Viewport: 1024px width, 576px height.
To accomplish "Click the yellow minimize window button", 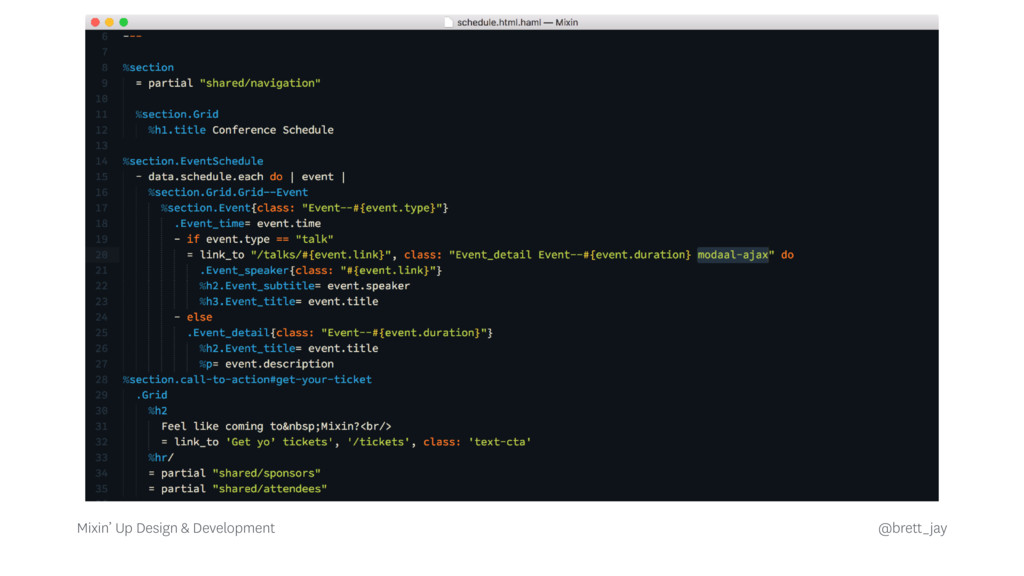I will (109, 22).
